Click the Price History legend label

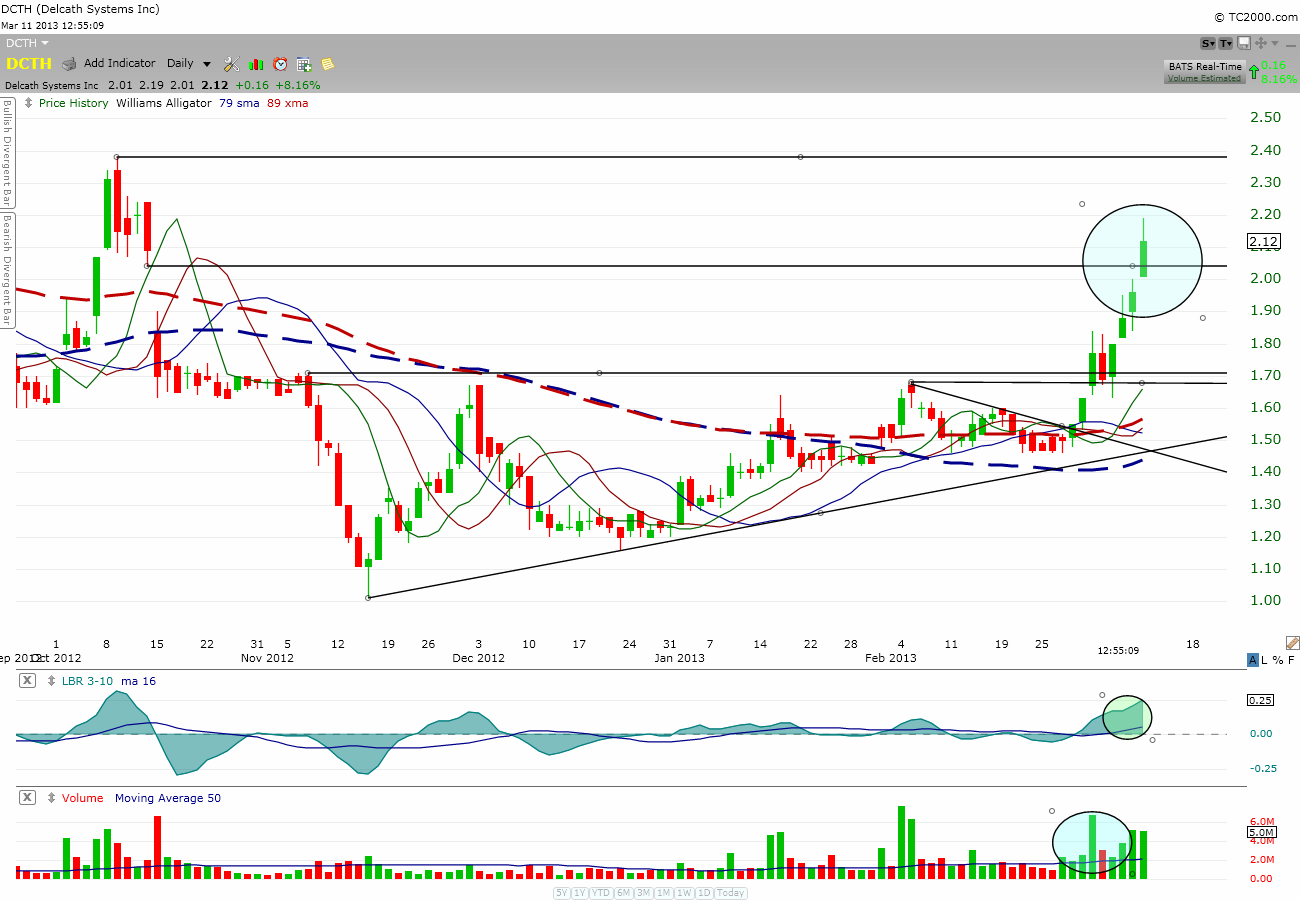(x=73, y=103)
